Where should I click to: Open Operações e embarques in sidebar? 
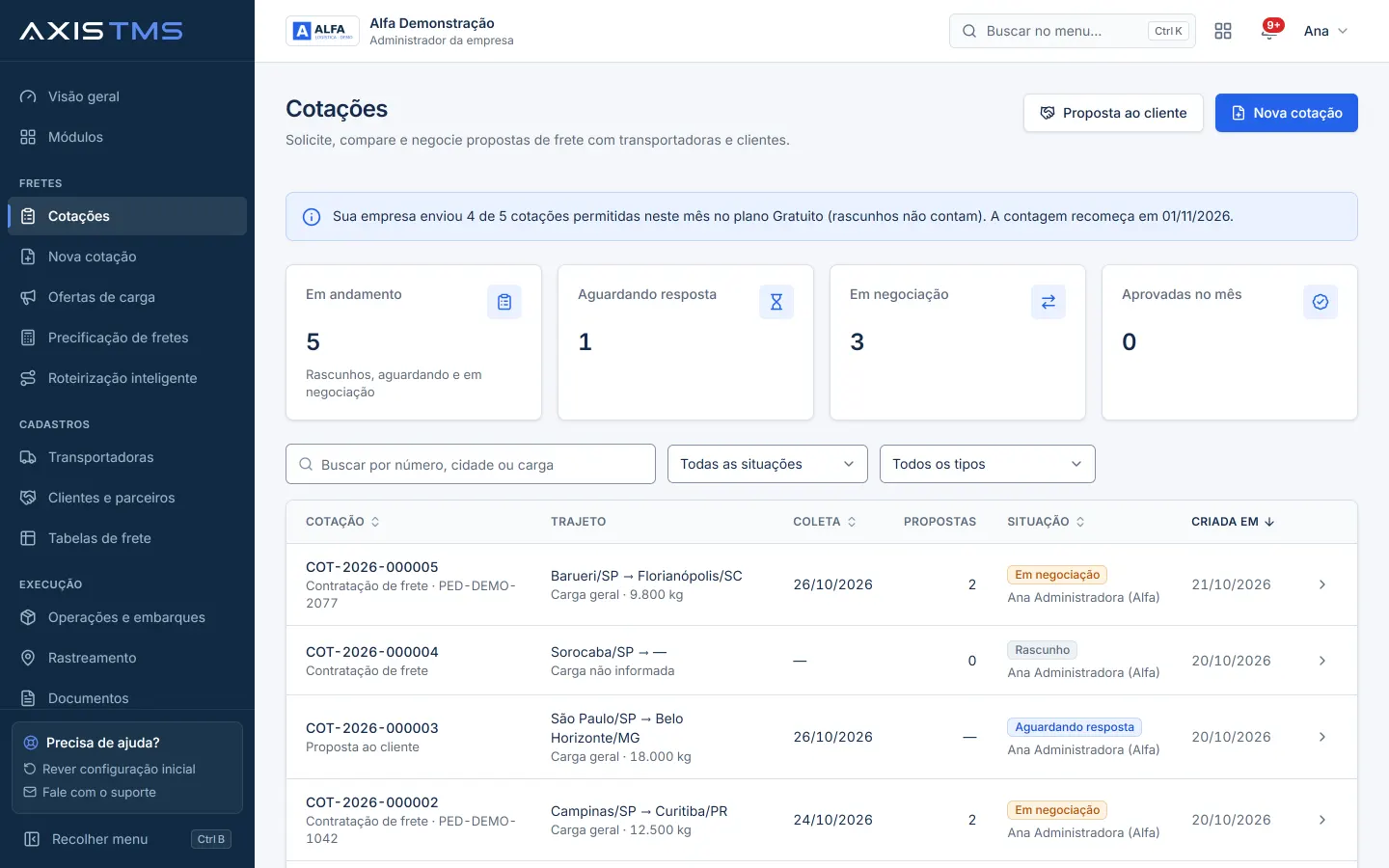click(127, 617)
